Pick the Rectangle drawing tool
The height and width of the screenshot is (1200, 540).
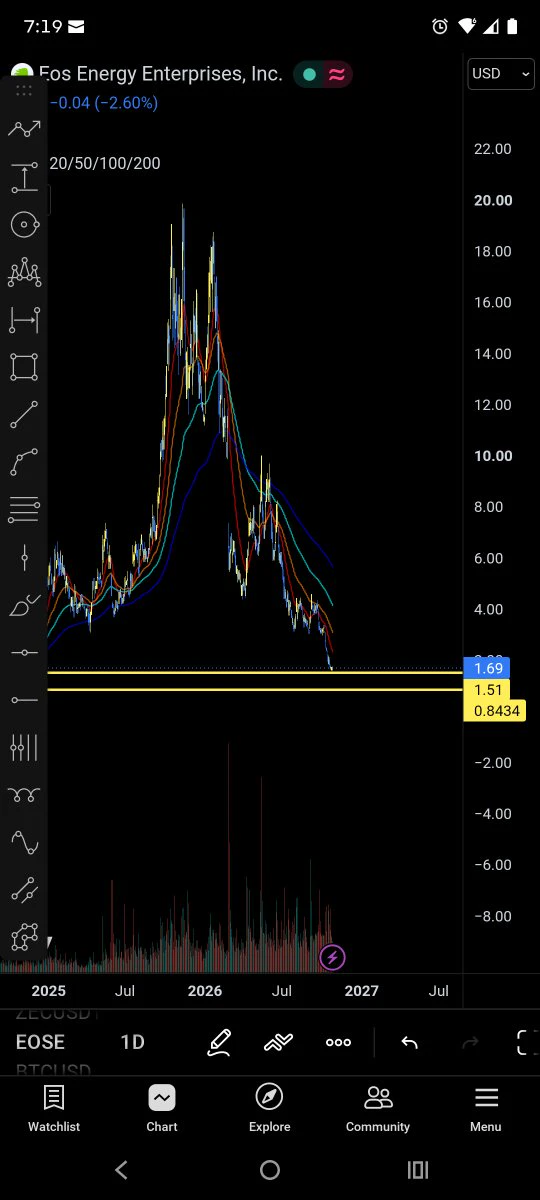coord(24,367)
